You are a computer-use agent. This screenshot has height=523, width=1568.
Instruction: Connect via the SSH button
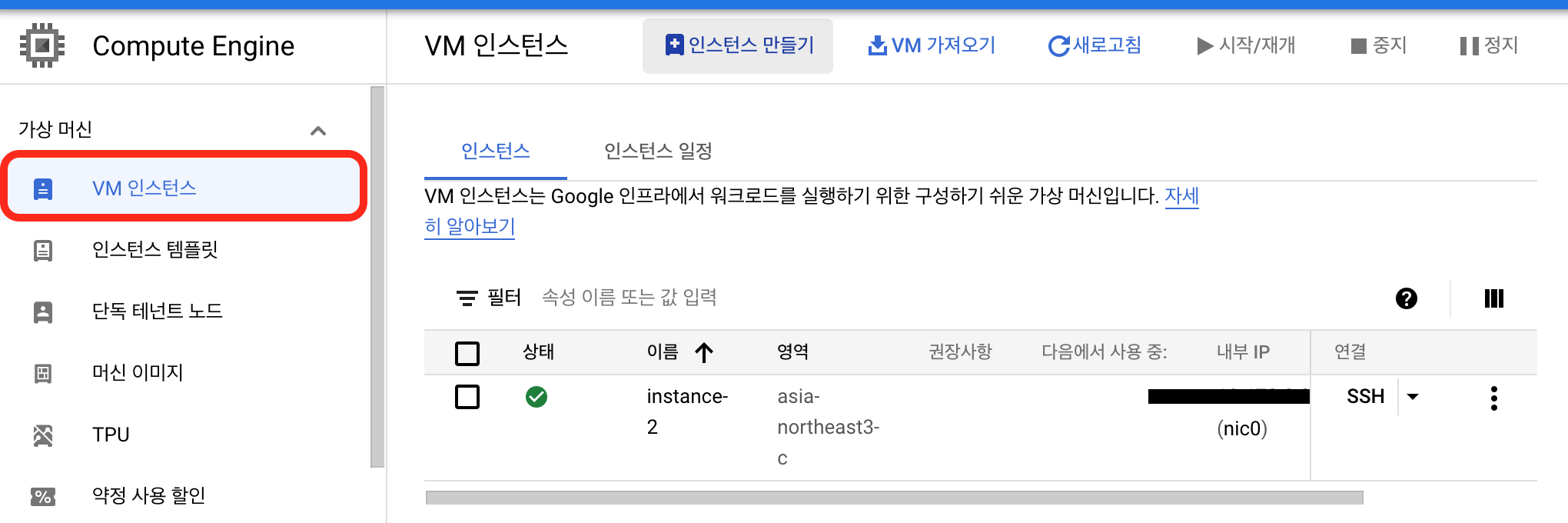pos(1365,397)
